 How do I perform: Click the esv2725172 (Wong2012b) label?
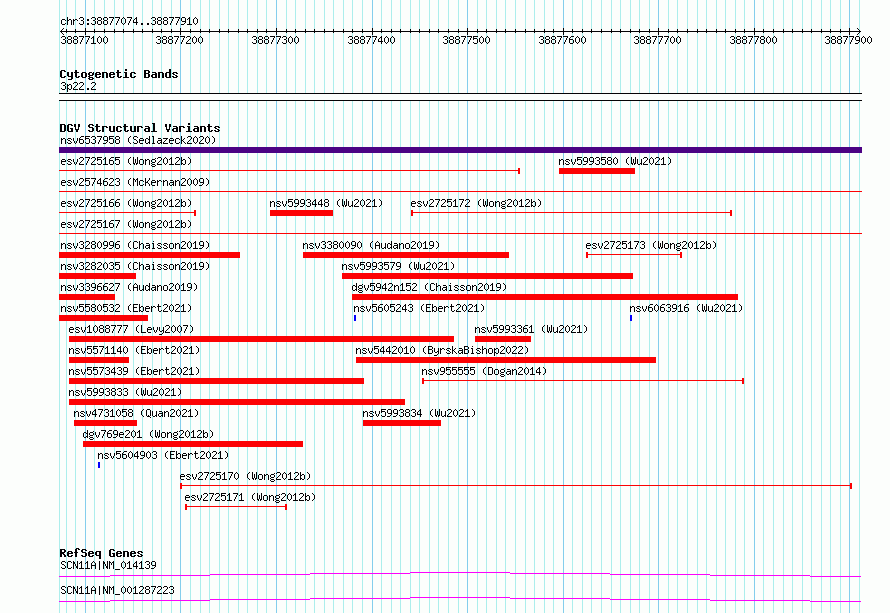(x=476, y=203)
